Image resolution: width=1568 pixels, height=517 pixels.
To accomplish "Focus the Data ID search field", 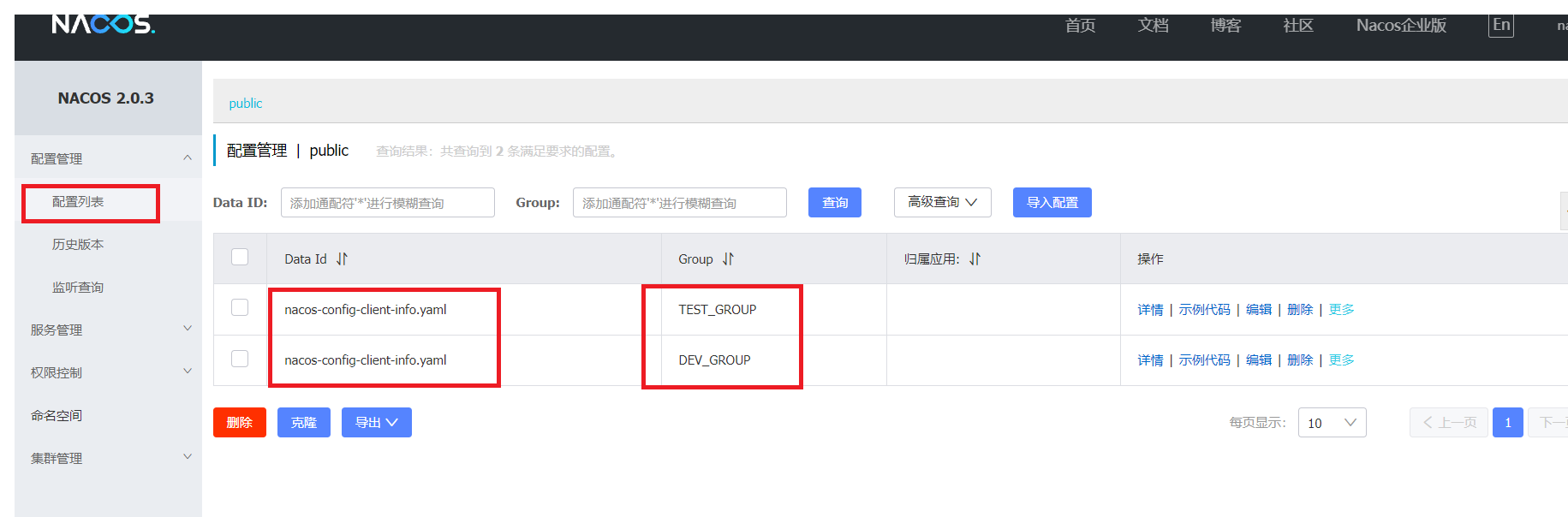I will click(388, 202).
